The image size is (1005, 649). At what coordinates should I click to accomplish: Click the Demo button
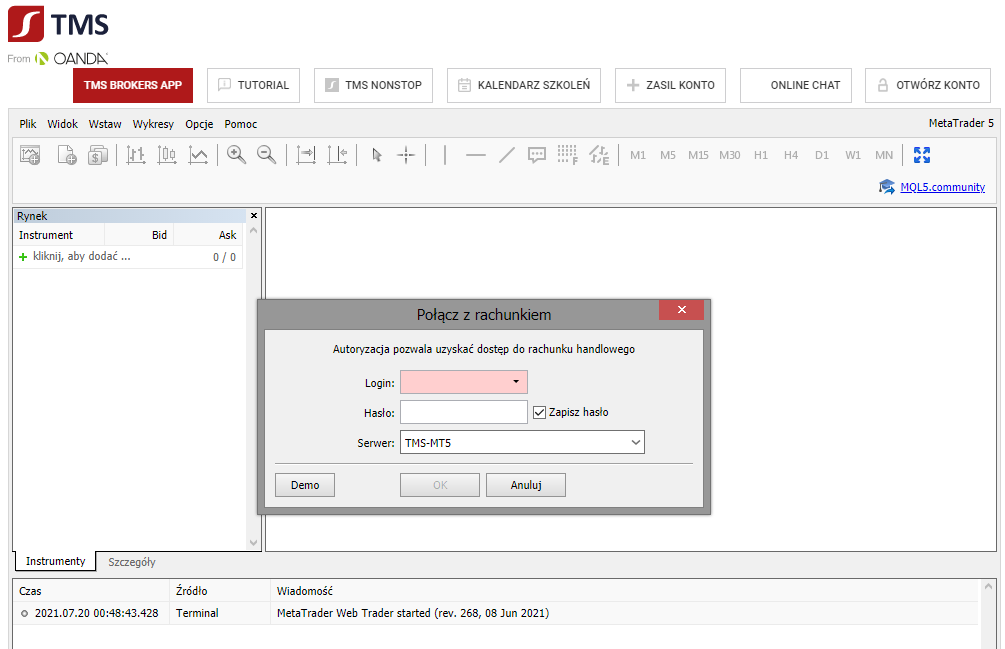click(x=305, y=485)
